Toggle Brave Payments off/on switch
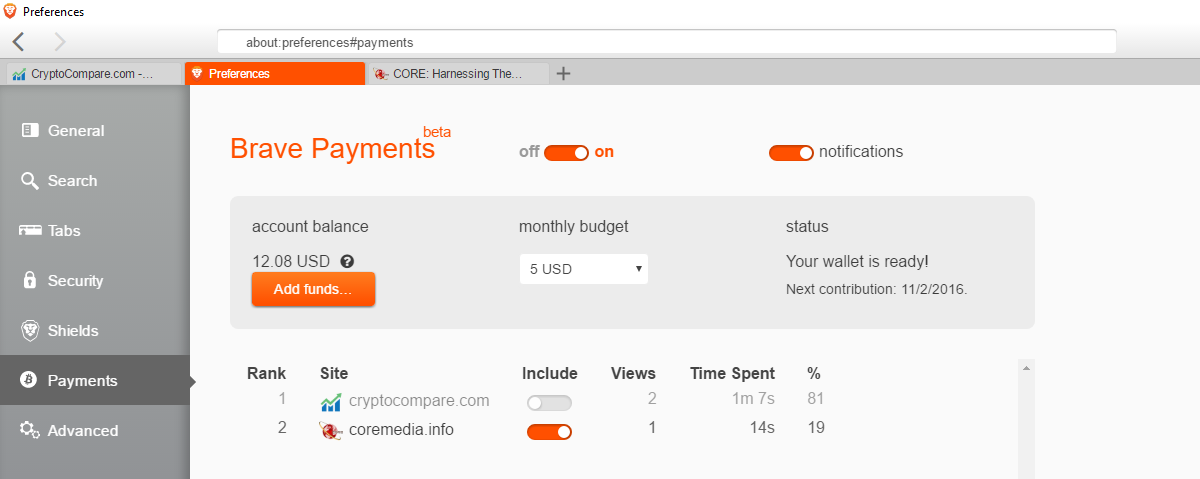This screenshot has height=479, width=1200. pyautogui.click(x=566, y=152)
